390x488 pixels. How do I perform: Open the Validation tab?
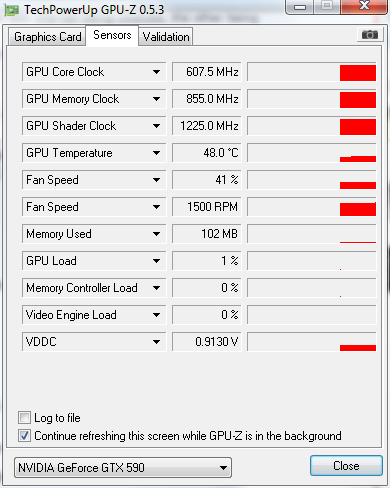166,37
